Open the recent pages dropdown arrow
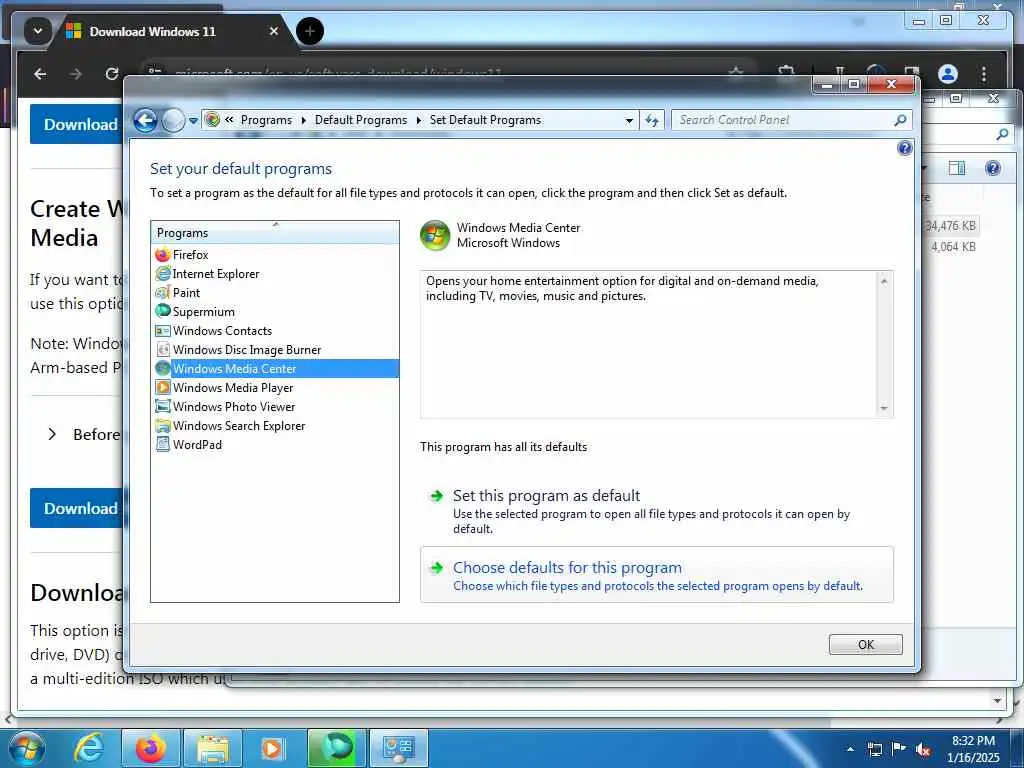Viewport: 1024px width, 768px height. coord(193,121)
